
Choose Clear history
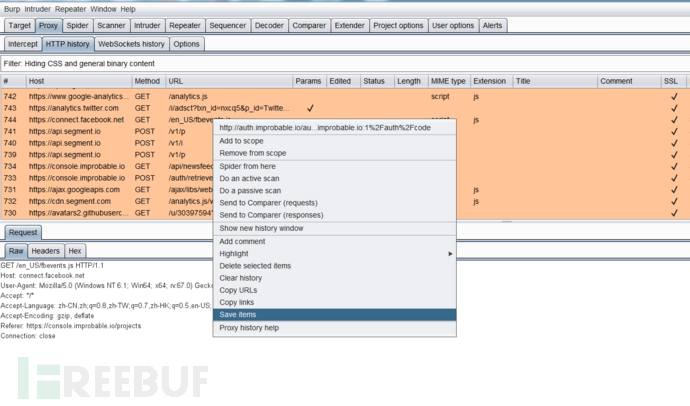(x=334, y=278)
